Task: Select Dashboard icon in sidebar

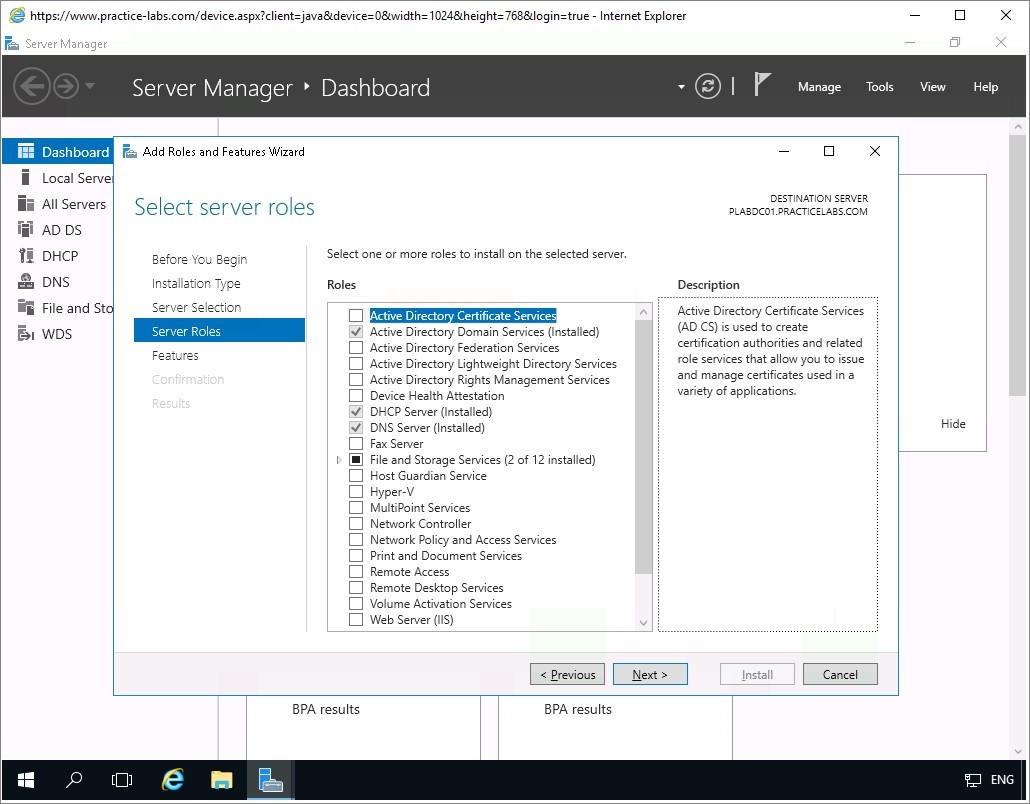Action: click(x=26, y=152)
